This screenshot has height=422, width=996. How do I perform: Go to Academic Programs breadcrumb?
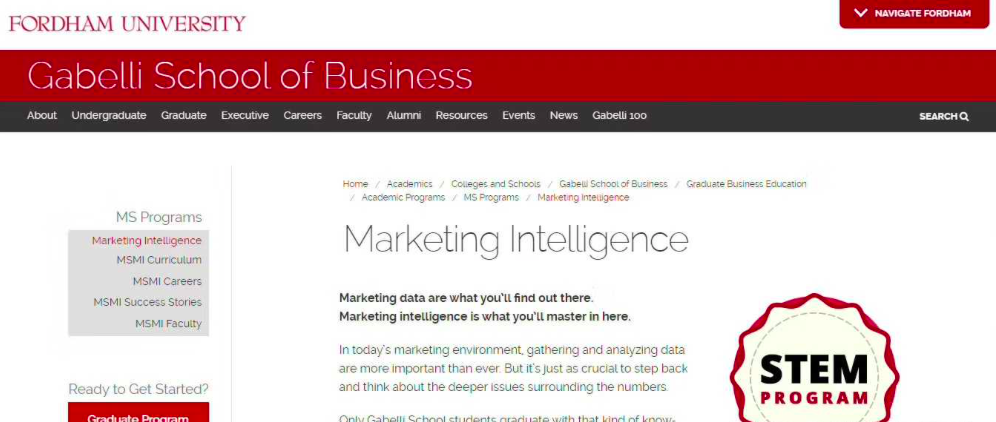[403, 197]
